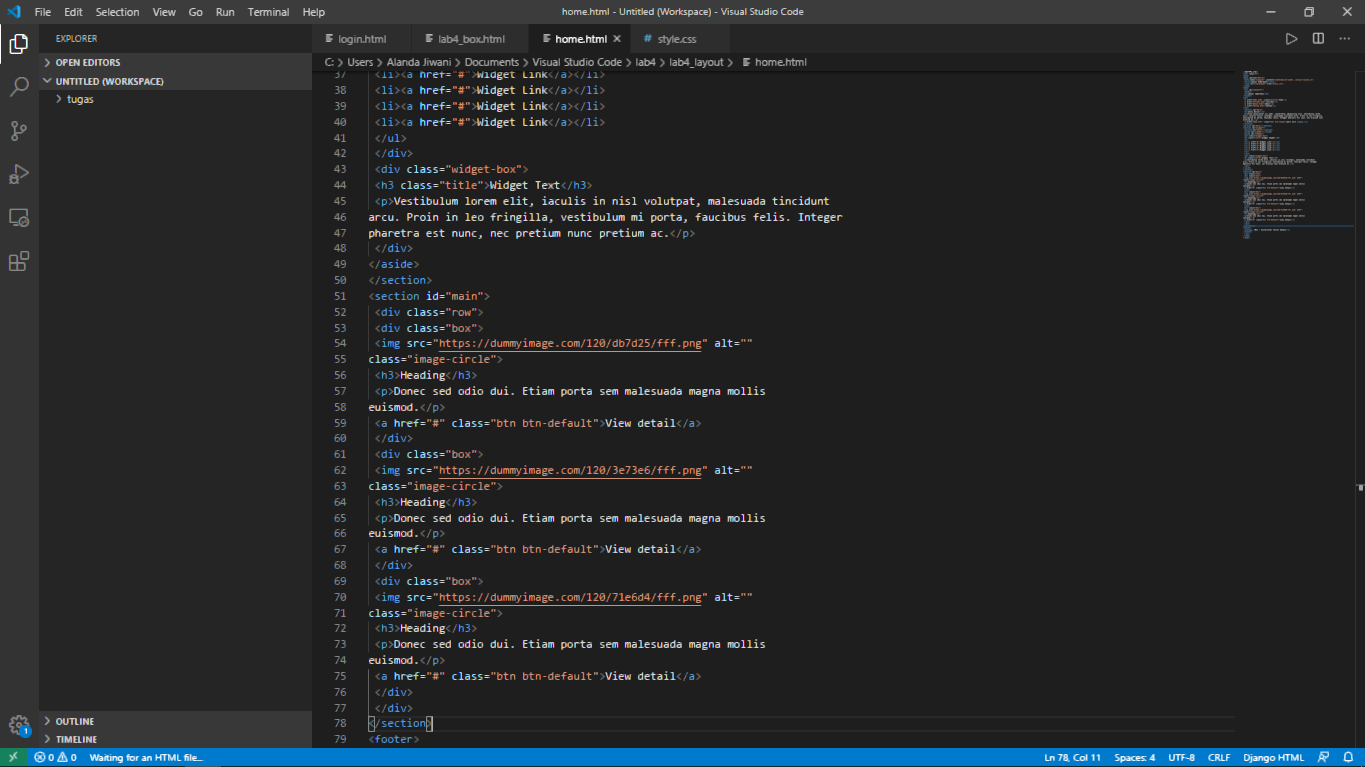1365x767 pixels.
Task: Open the Remote Explorer view icon
Action: pyautogui.click(x=19, y=217)
